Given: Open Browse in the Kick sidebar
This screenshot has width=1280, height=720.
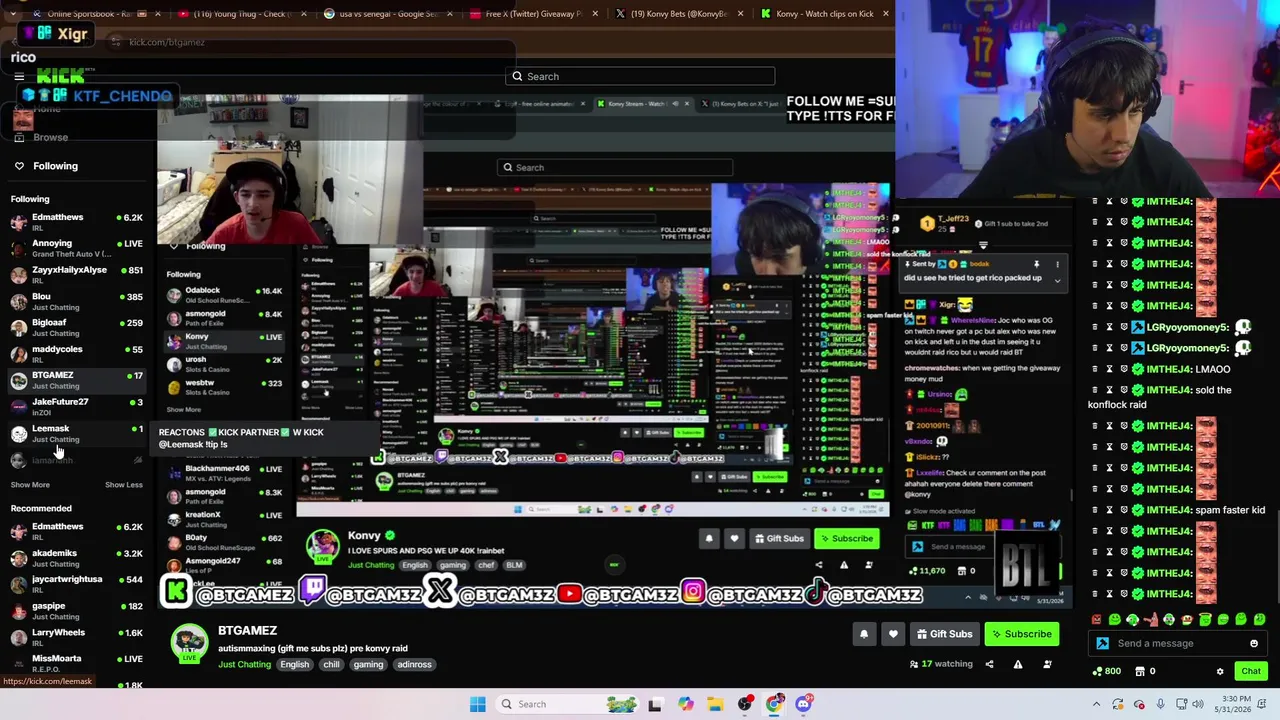Looking at the screenshot, I should point(50,138).
